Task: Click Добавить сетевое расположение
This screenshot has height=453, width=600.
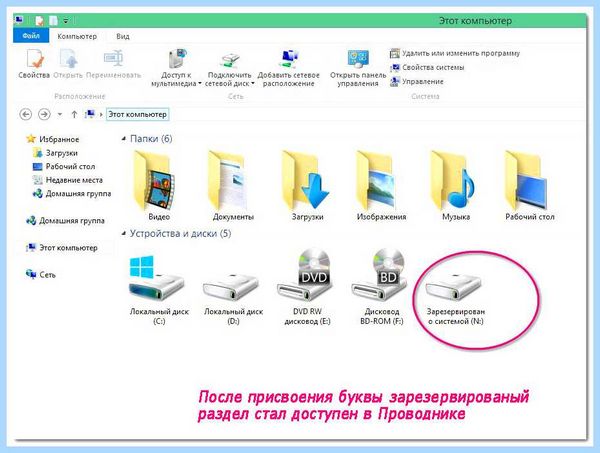Action: (289, 68)
